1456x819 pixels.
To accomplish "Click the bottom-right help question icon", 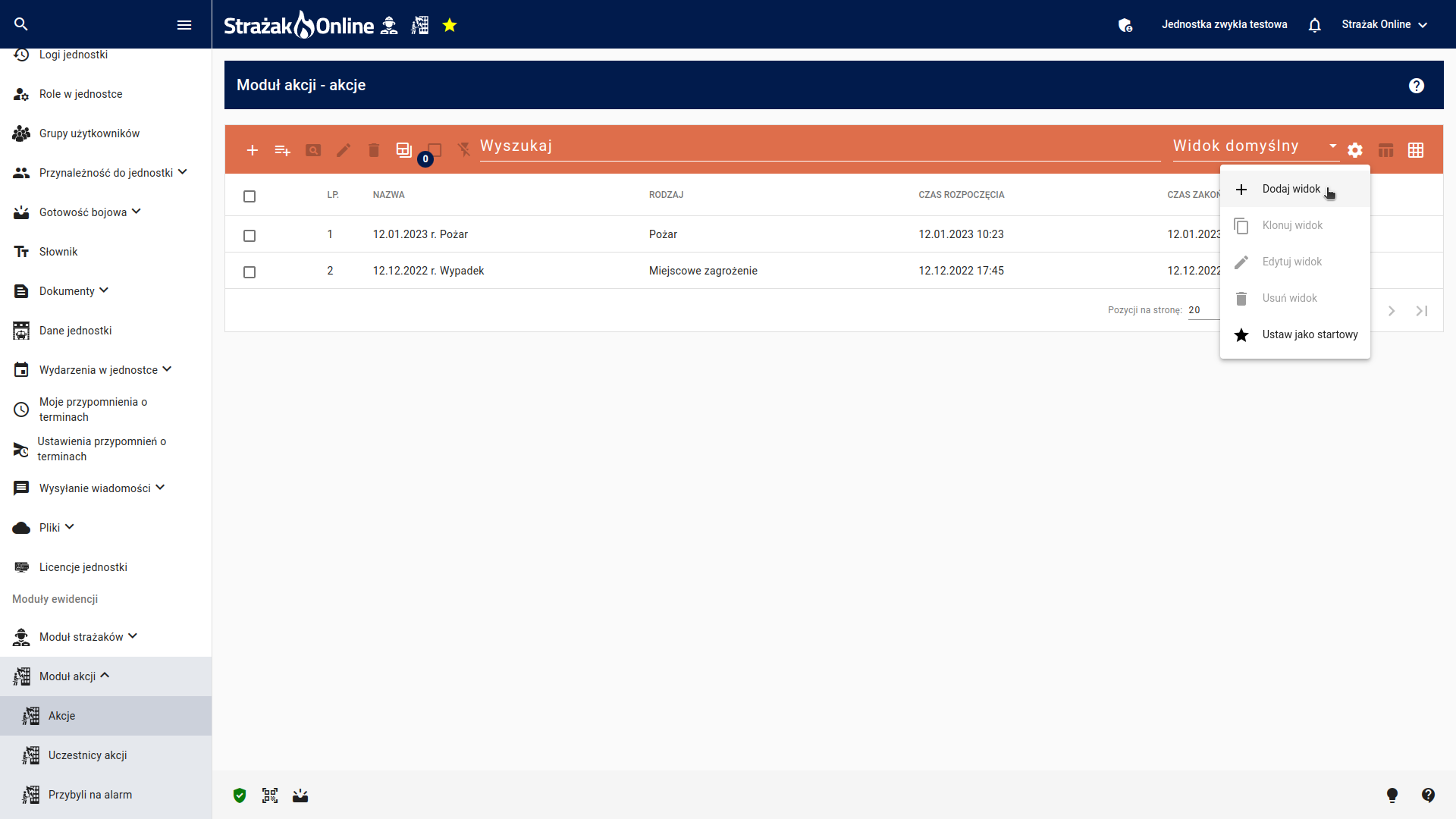I will [1429, 795].
